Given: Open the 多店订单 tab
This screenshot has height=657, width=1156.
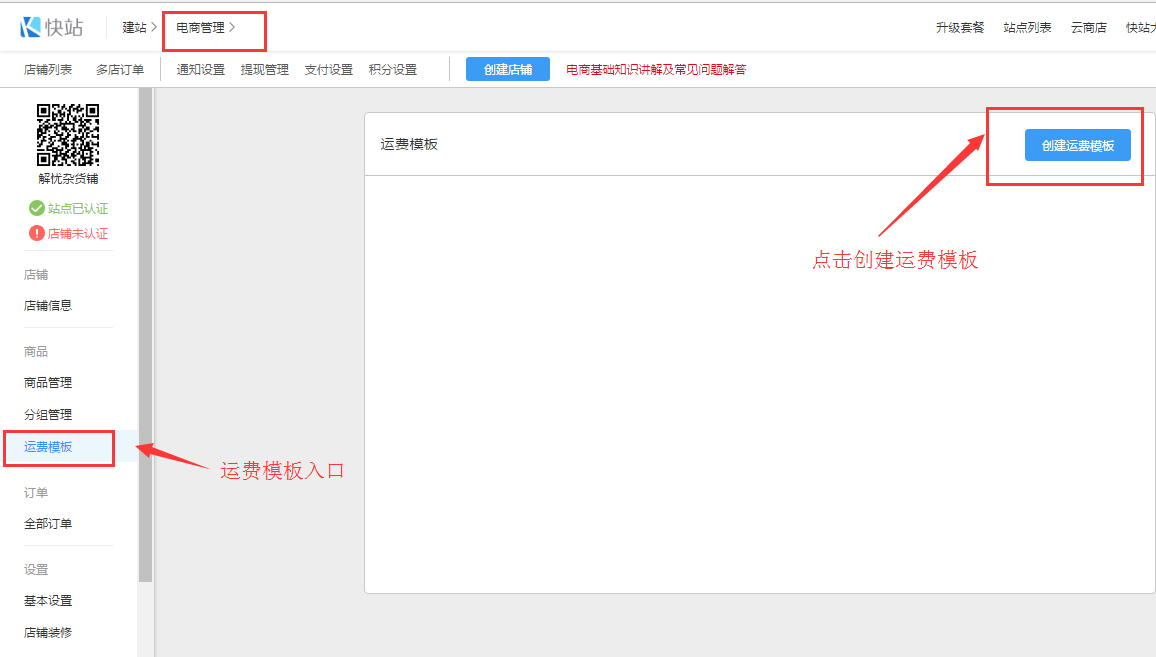Looking at the screenshot, I should click(x=120, y=70).
